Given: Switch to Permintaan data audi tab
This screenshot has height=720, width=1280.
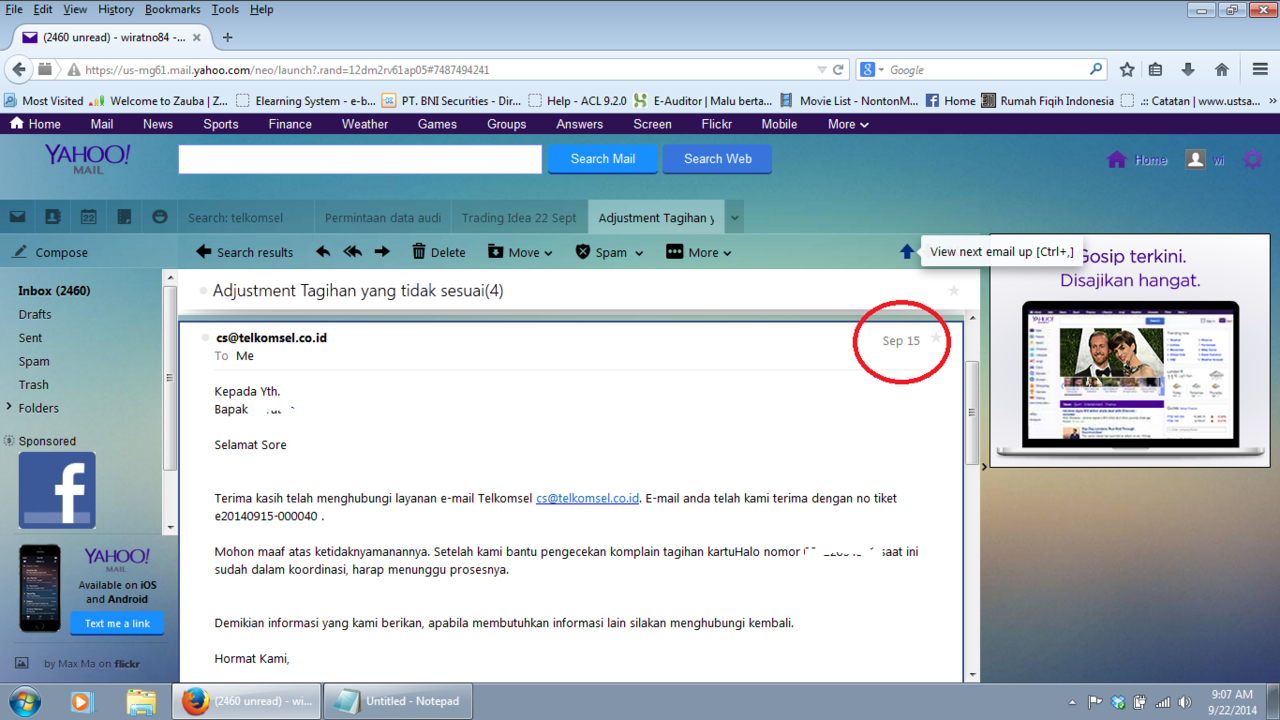Looking at the screenshot, I should pyautogui.click(x=382, y=217).
